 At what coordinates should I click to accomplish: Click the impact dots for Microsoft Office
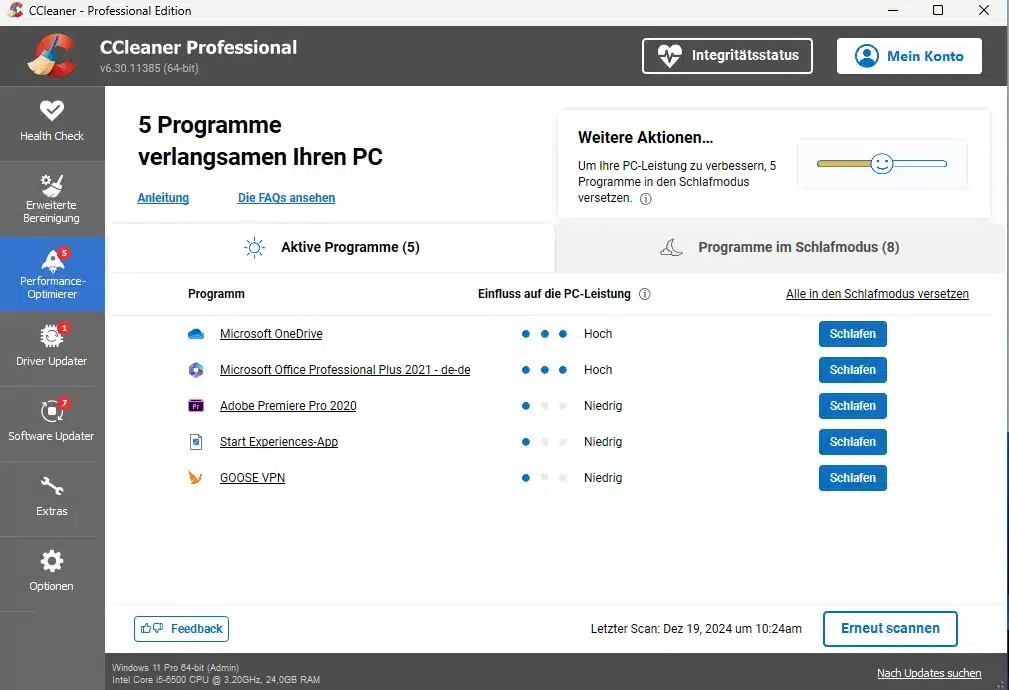tap(544, 370)
